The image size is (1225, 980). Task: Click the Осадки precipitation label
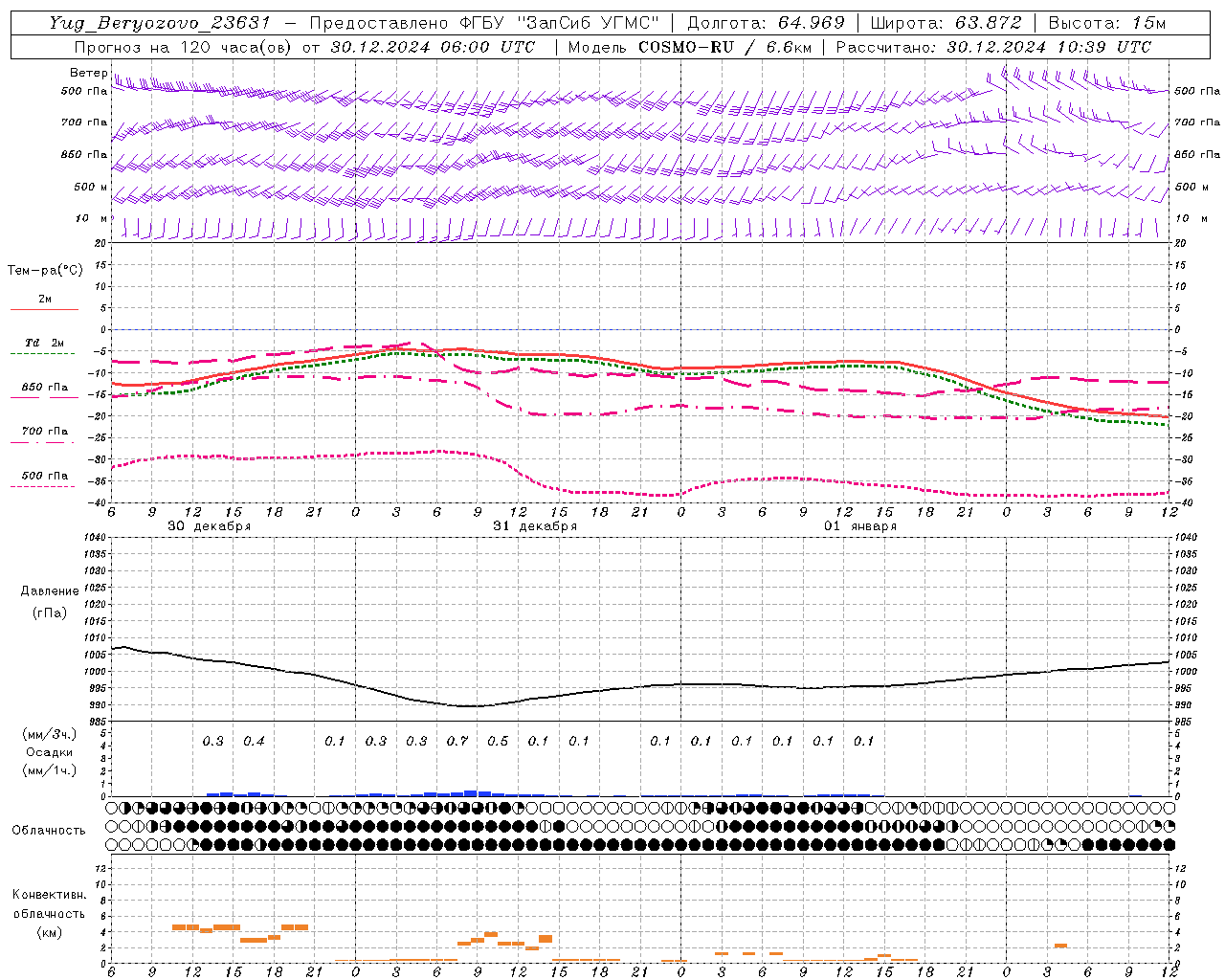click(50, 752)
